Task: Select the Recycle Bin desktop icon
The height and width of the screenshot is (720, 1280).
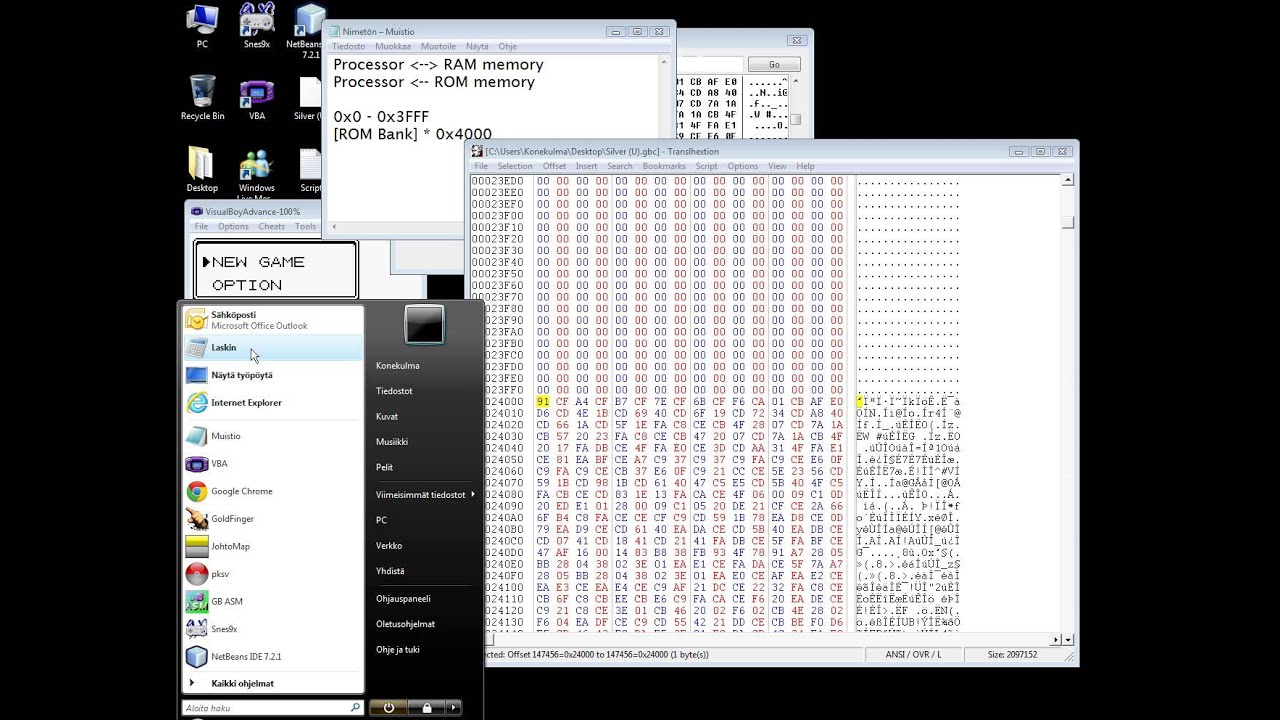Action: (202, 98)
